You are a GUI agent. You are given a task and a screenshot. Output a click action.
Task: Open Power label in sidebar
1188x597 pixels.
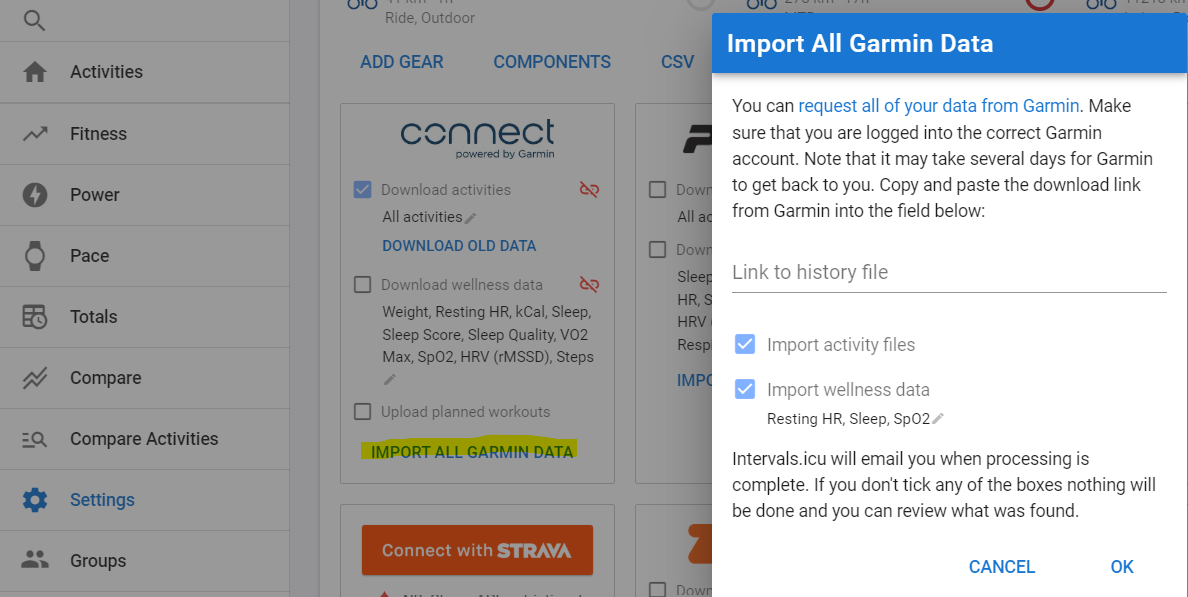tap(95, 195)
